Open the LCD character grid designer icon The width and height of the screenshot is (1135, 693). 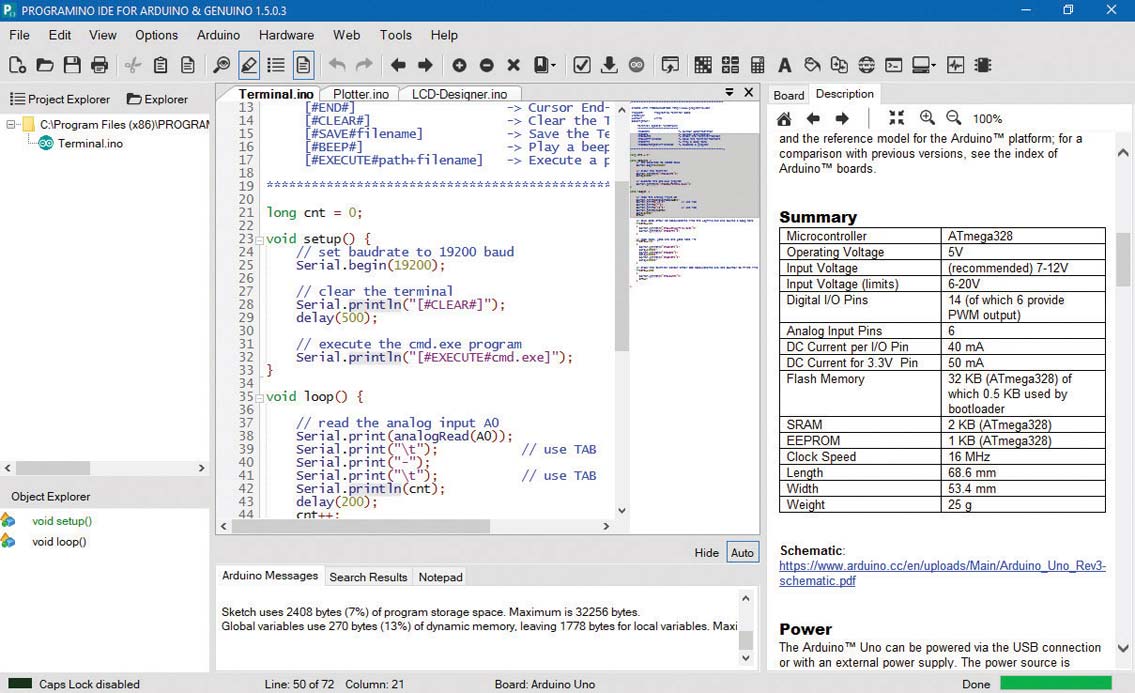(x=702, y=65)
